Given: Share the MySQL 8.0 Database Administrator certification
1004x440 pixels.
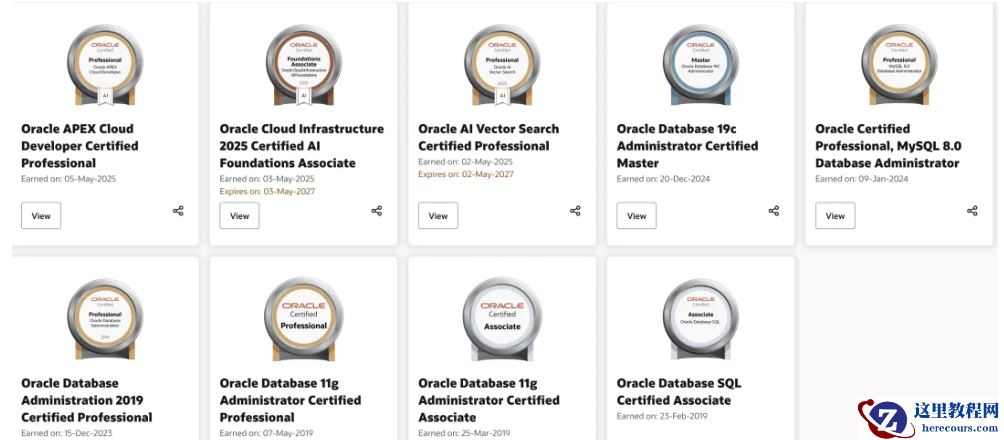Looking at the screenshot, I should click(972, 211).
